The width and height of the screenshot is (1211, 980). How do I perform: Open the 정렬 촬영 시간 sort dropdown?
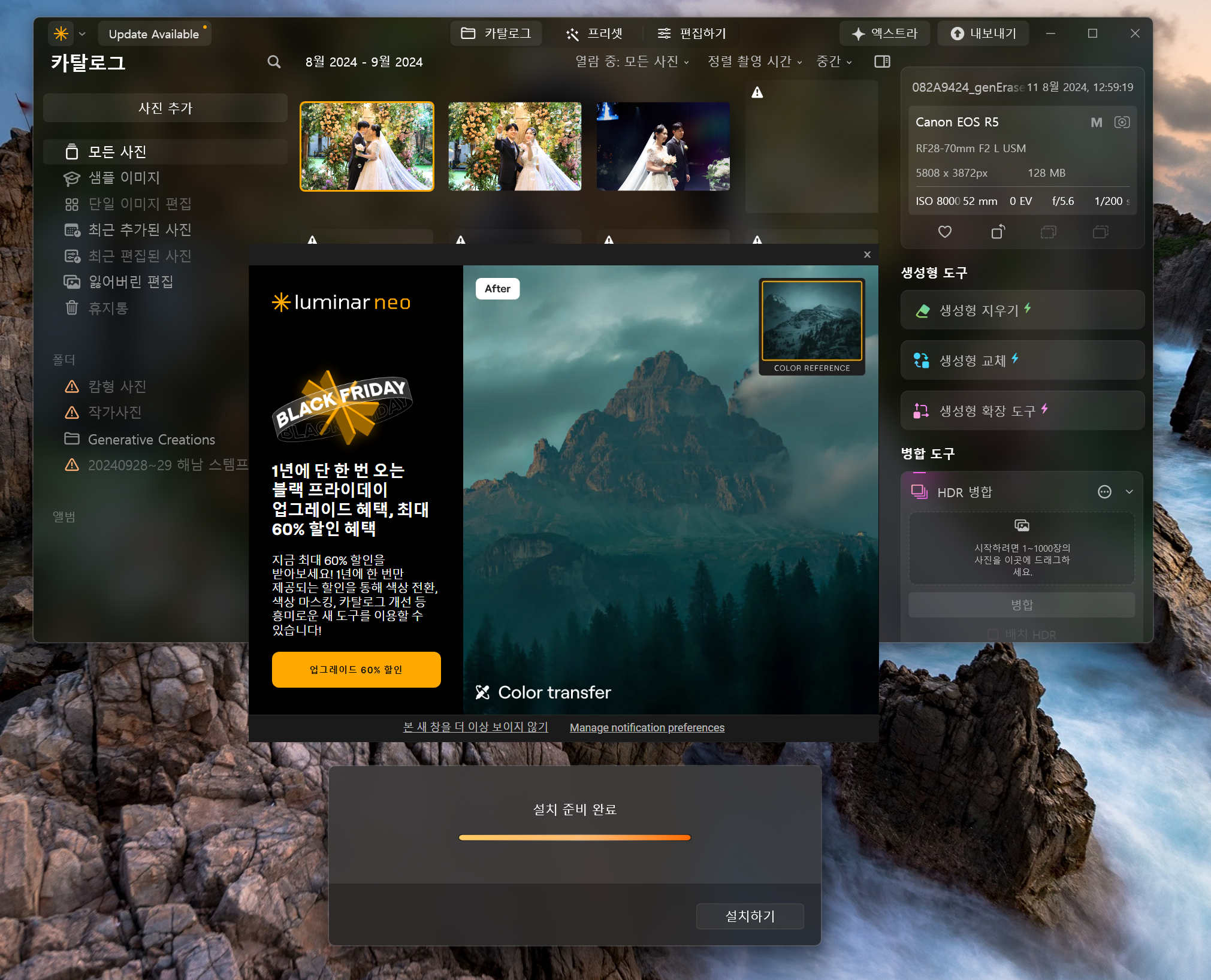pyautogui.click(x=754, y=62)
